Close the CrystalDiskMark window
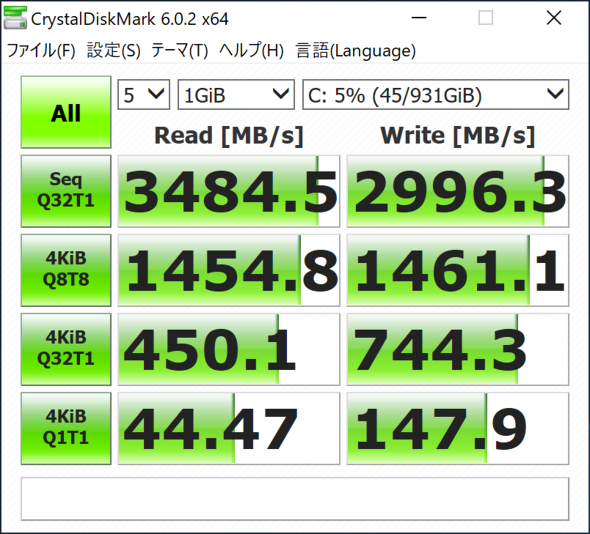590x534 pixels. [554, 18]
